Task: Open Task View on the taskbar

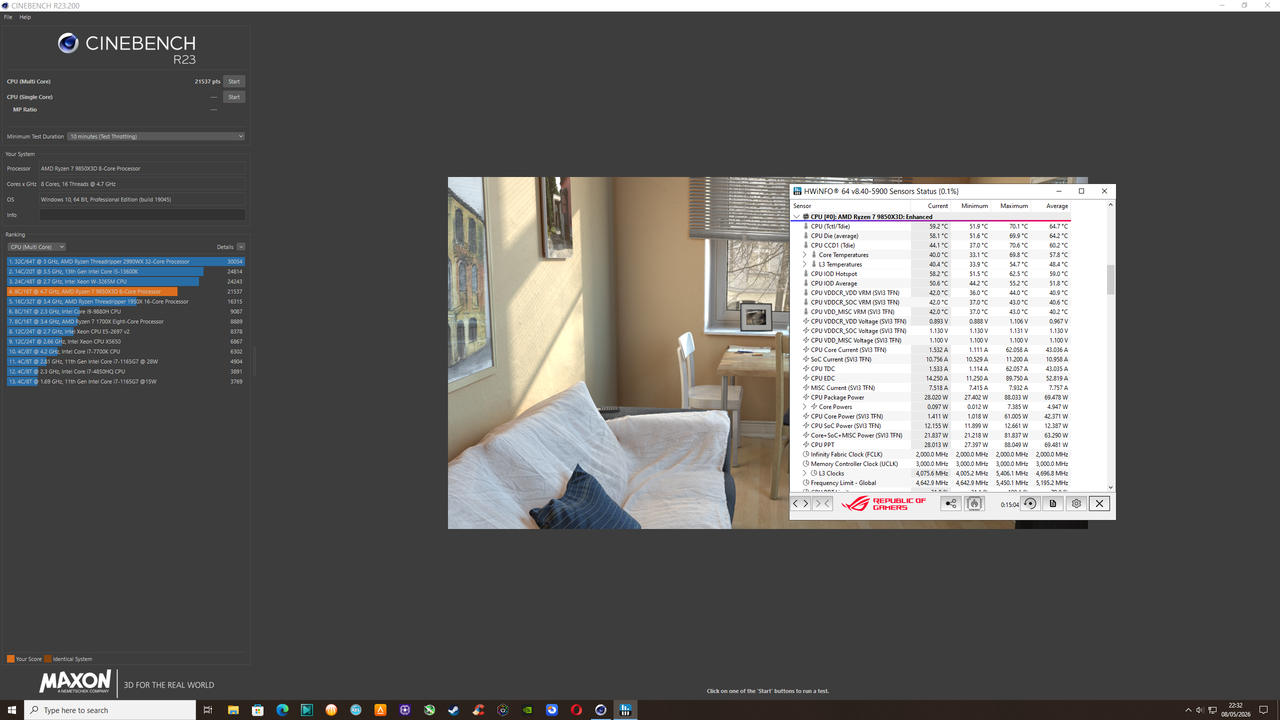Action: [208, 710]
